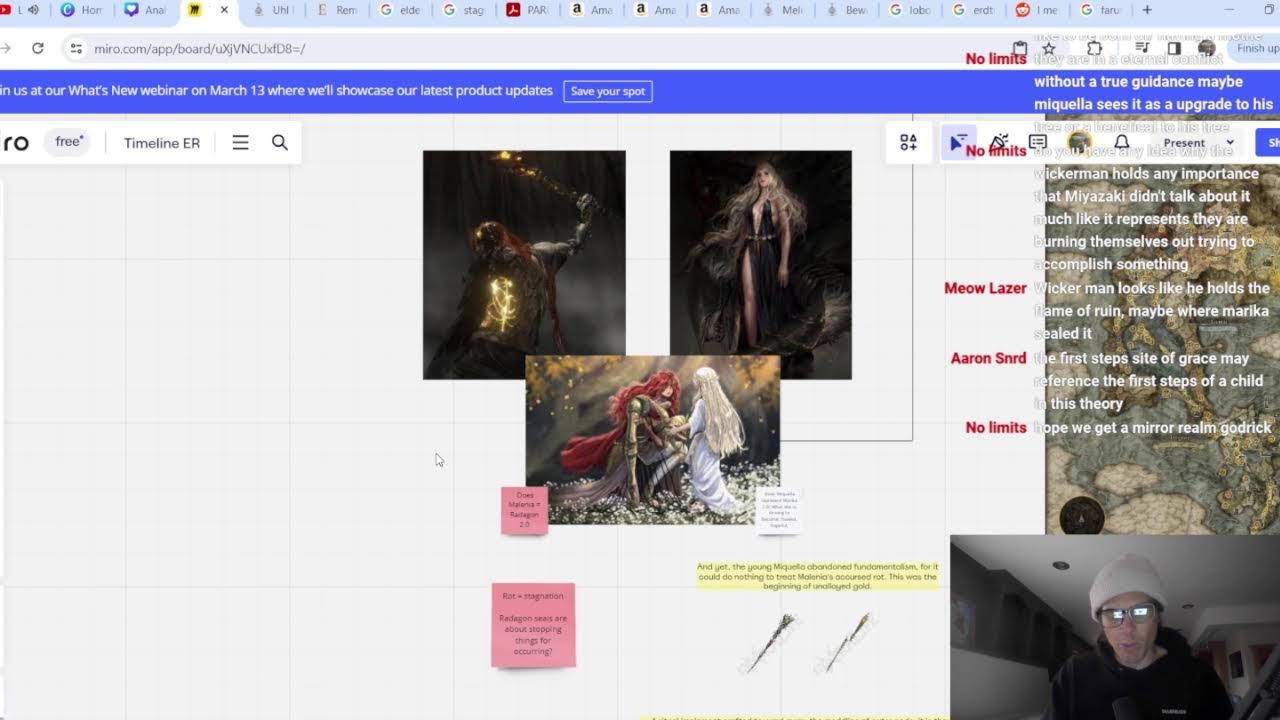
Task: Click the Elden Ring map emblem overlay
Action: tap(1082, 516)
